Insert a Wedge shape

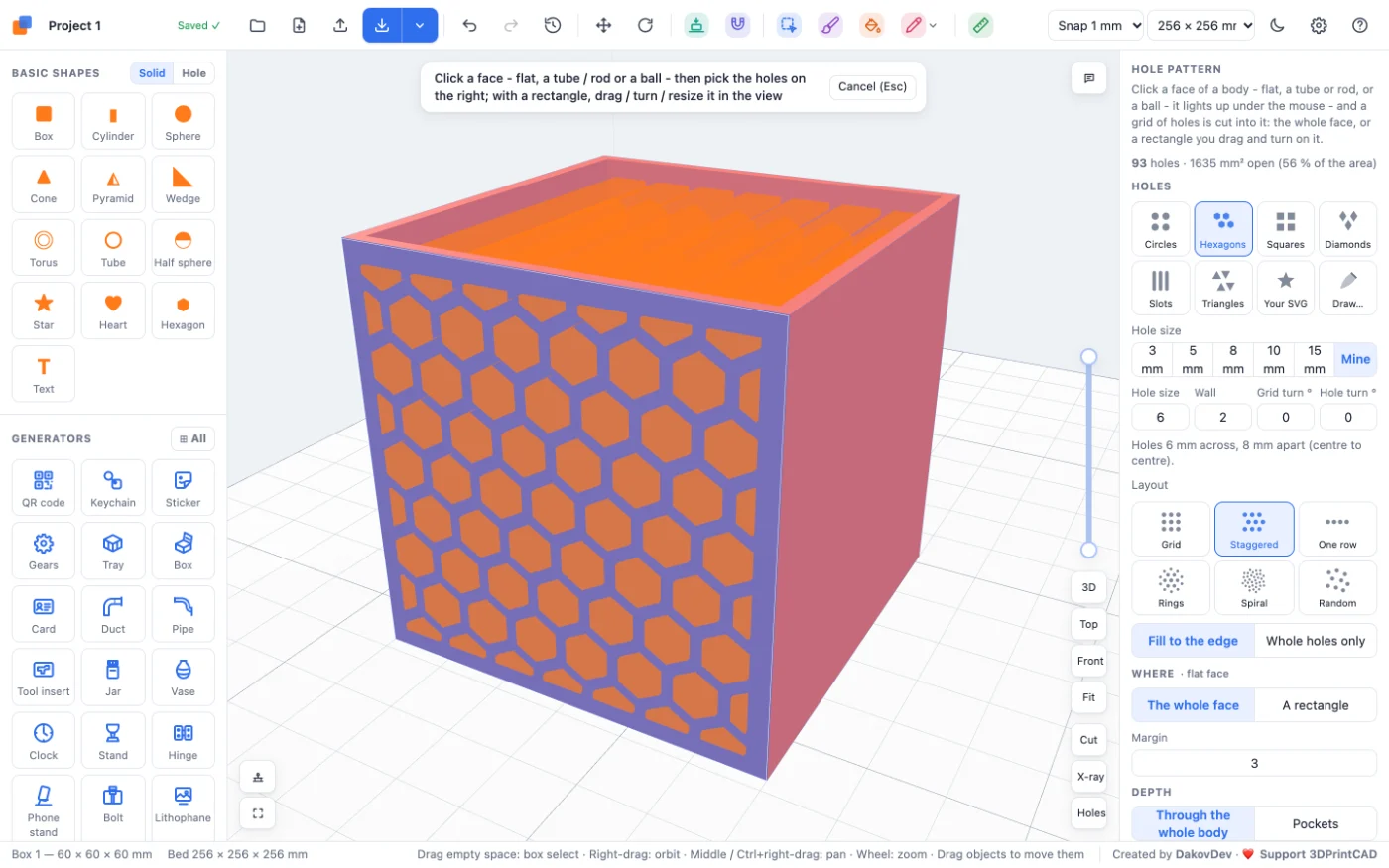pyautogui.click(x=183, y=185)
